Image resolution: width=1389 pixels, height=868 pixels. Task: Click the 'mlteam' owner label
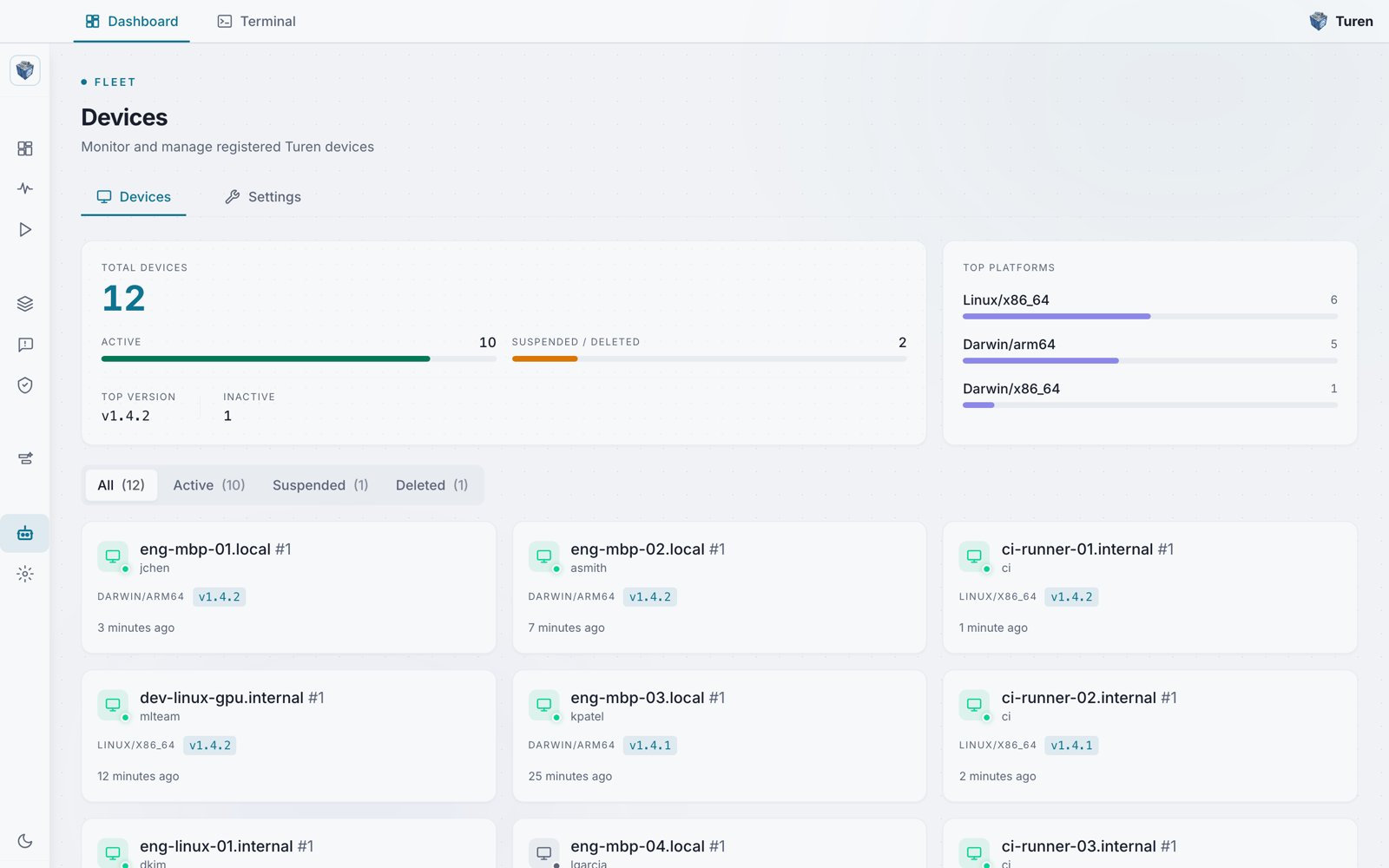[x=160, y=717]
